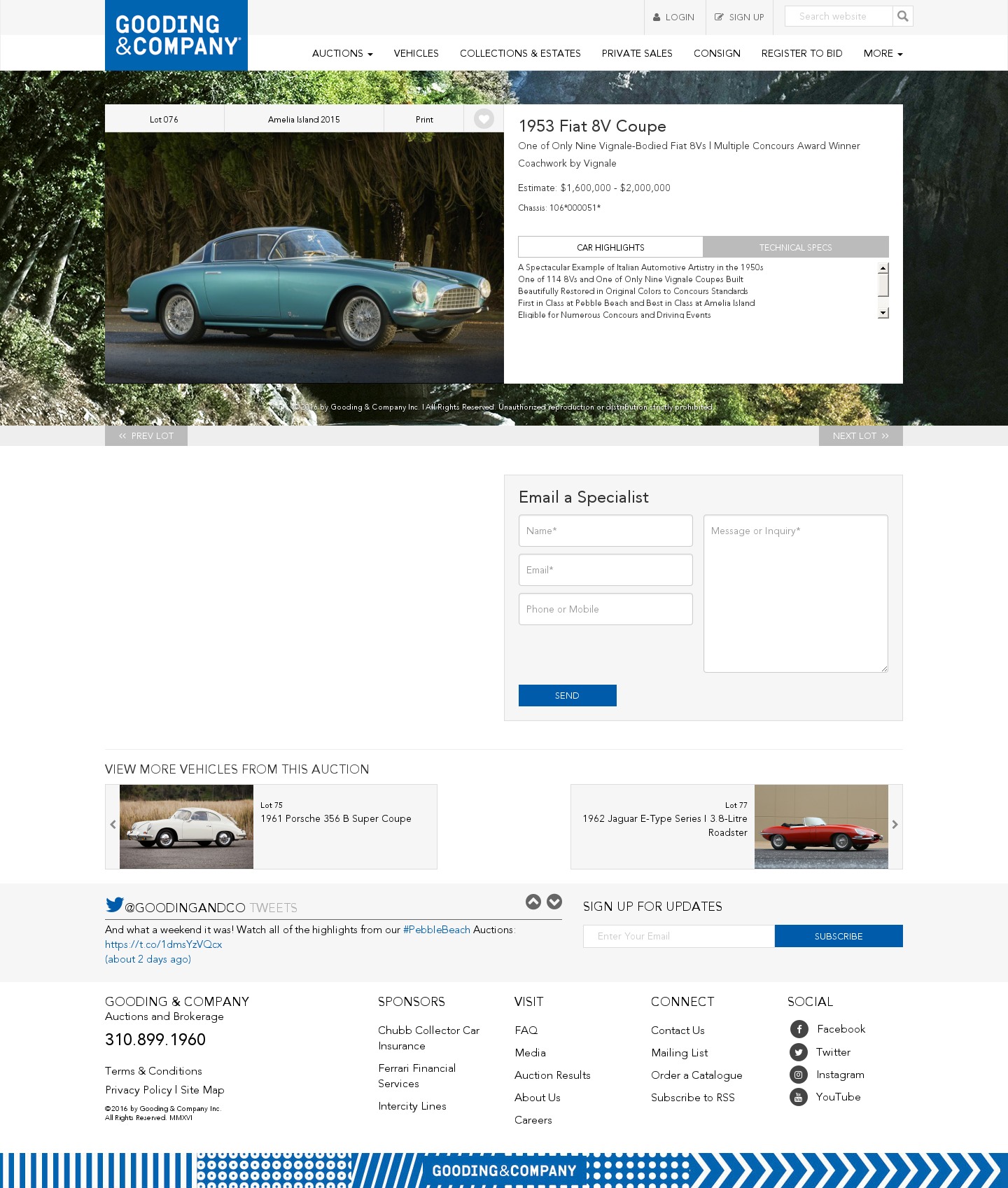This screenshot has width=1008, height=1188.
Task: Open the 1961 Porsche 356 B Super Coupe title
Action: click(336, 818)
